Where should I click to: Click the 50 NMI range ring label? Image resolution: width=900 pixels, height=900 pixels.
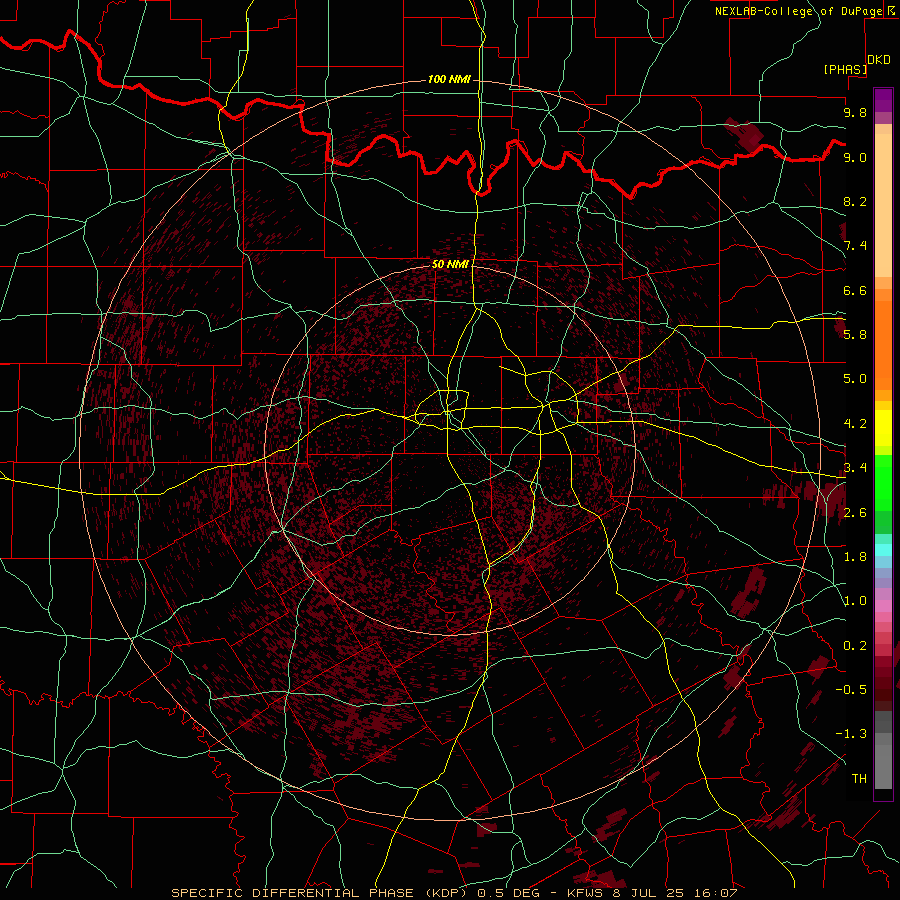point(450,264)
